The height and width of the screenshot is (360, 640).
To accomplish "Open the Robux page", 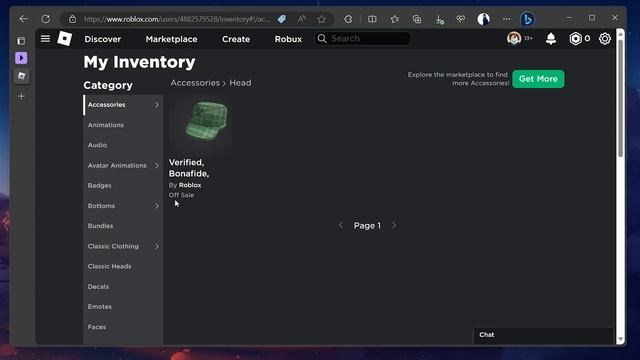I will 288,39.
